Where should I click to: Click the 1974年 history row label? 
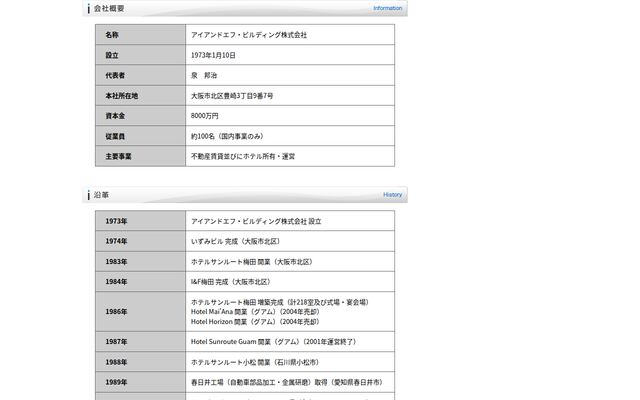(116, 241)
